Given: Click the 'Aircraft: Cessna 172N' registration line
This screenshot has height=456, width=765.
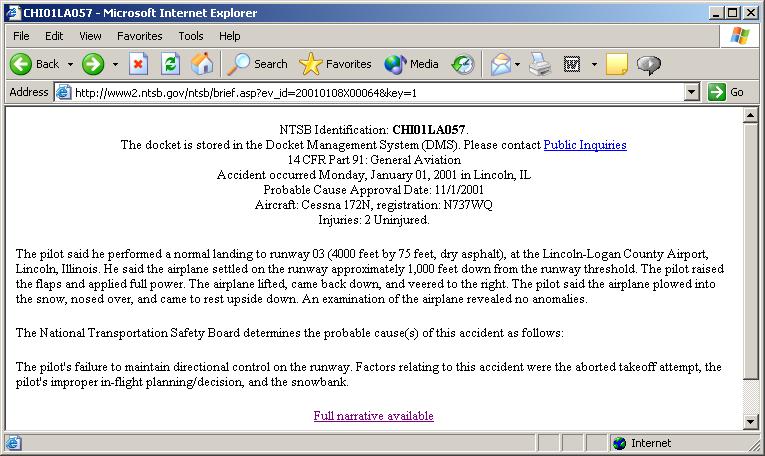Looking at the screenshot, I should coord(374,205).
